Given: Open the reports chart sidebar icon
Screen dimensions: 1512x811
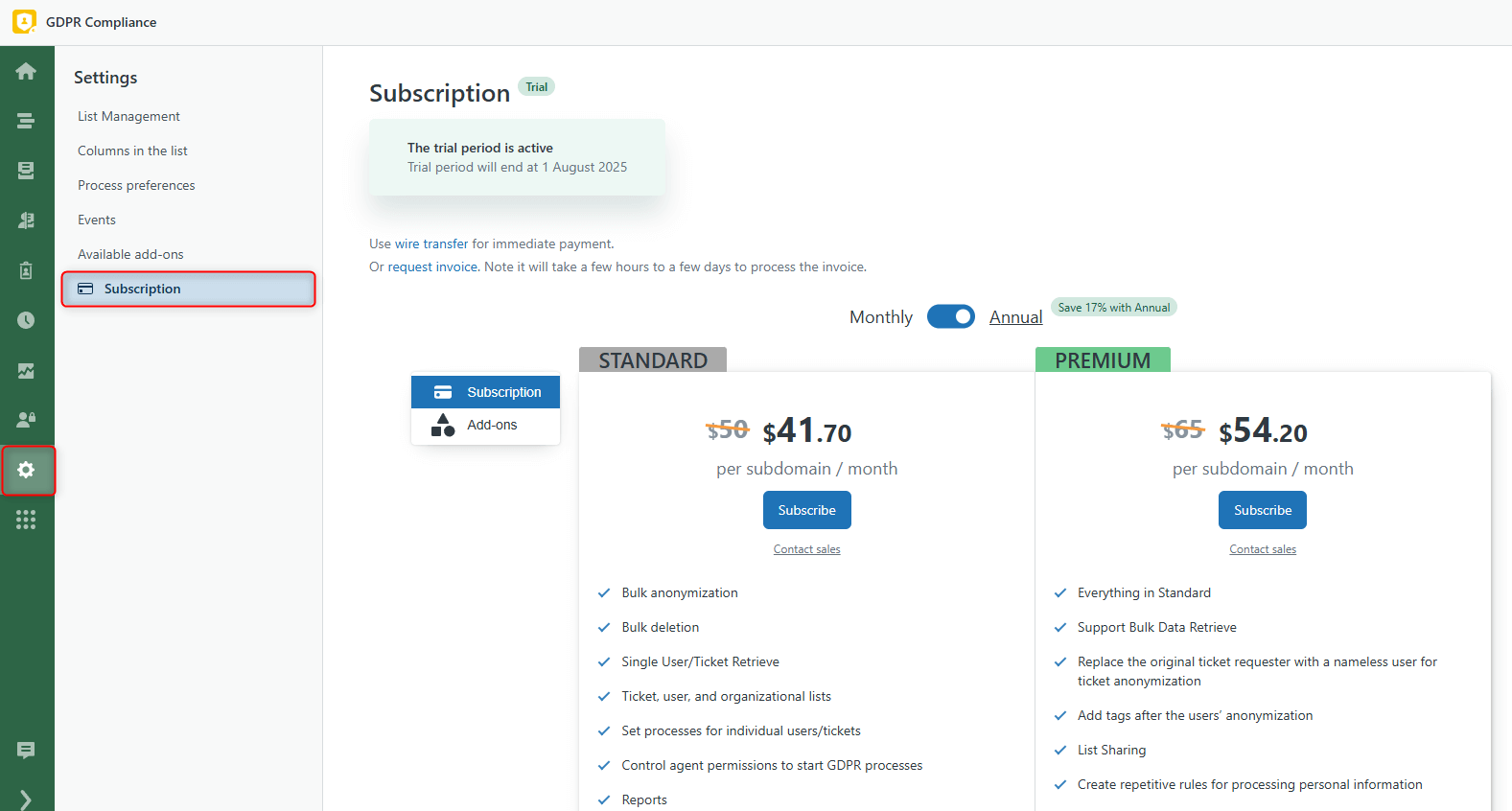Looking at the screenshot, I should point(26,370).
